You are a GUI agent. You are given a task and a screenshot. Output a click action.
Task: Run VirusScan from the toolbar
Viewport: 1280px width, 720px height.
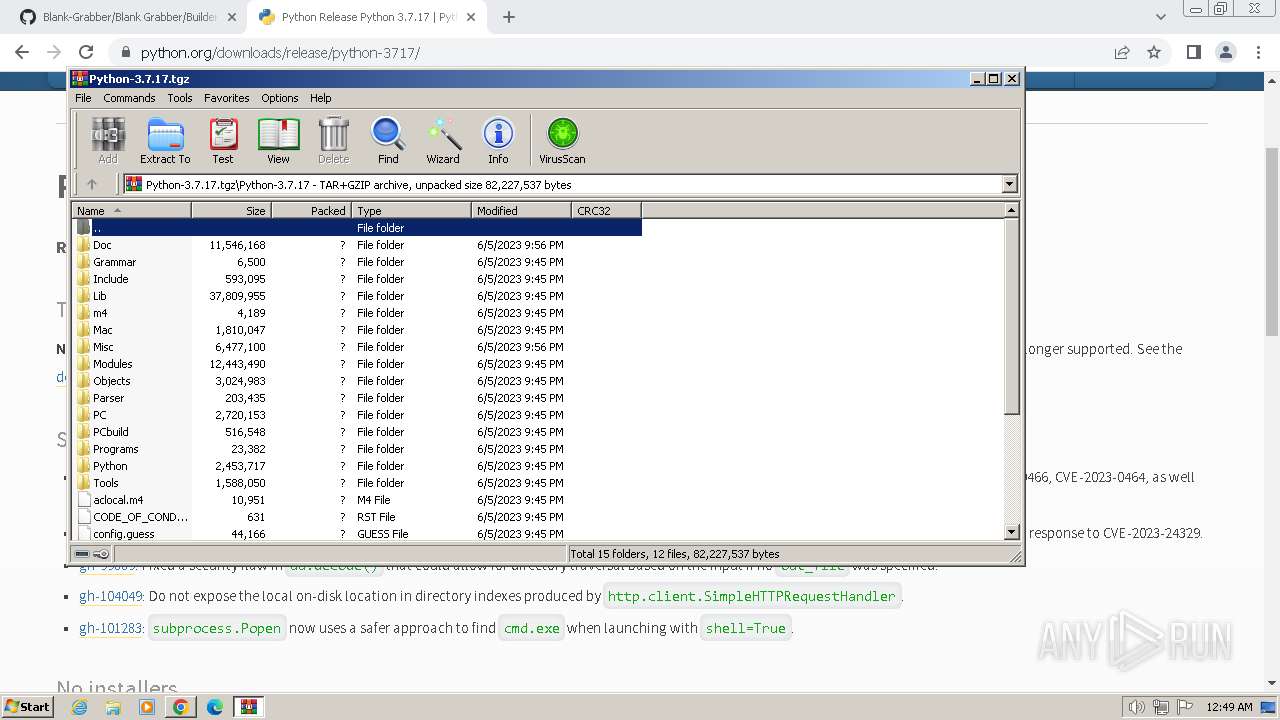[x=562, y=140]
